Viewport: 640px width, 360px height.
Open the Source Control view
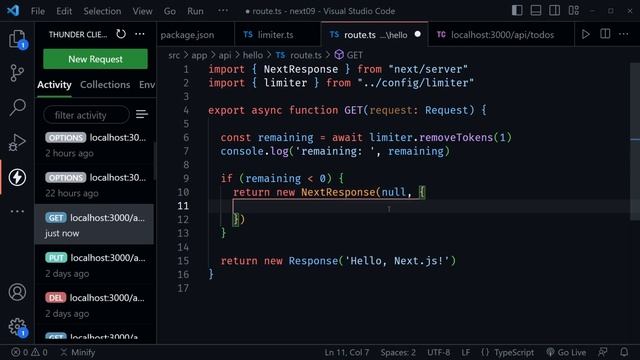point(17,73)
